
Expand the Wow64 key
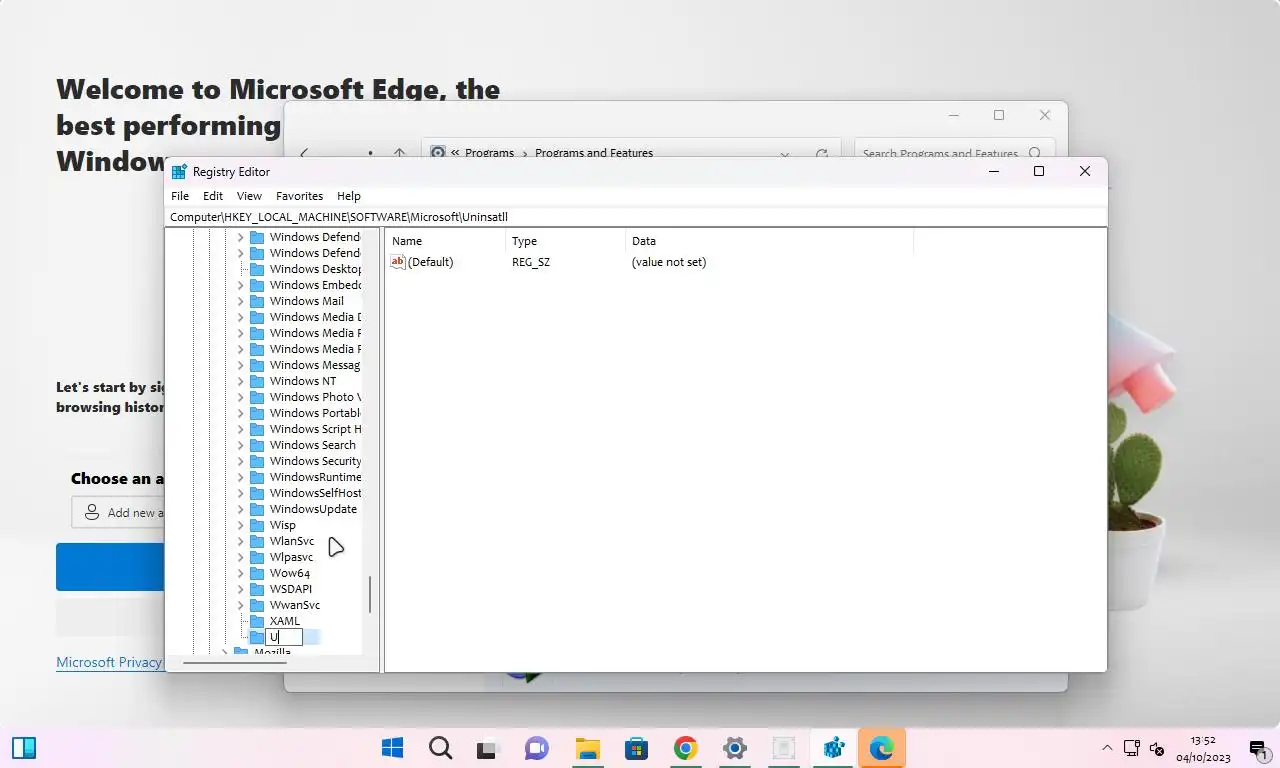pyautogui.click(x=240, y=573)
